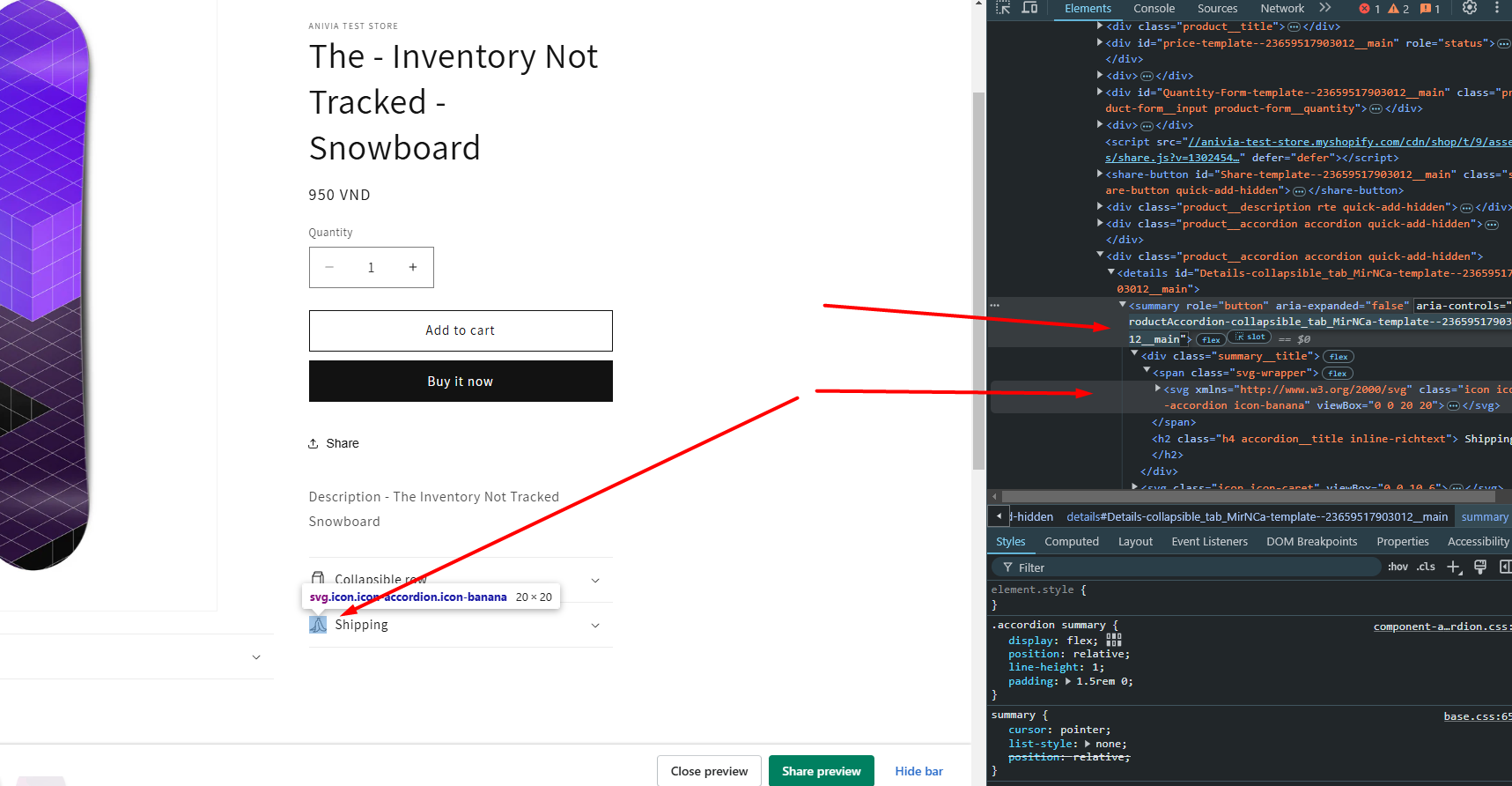Expand the collapsed ellipsis in product__title div

pos(1294,27)
